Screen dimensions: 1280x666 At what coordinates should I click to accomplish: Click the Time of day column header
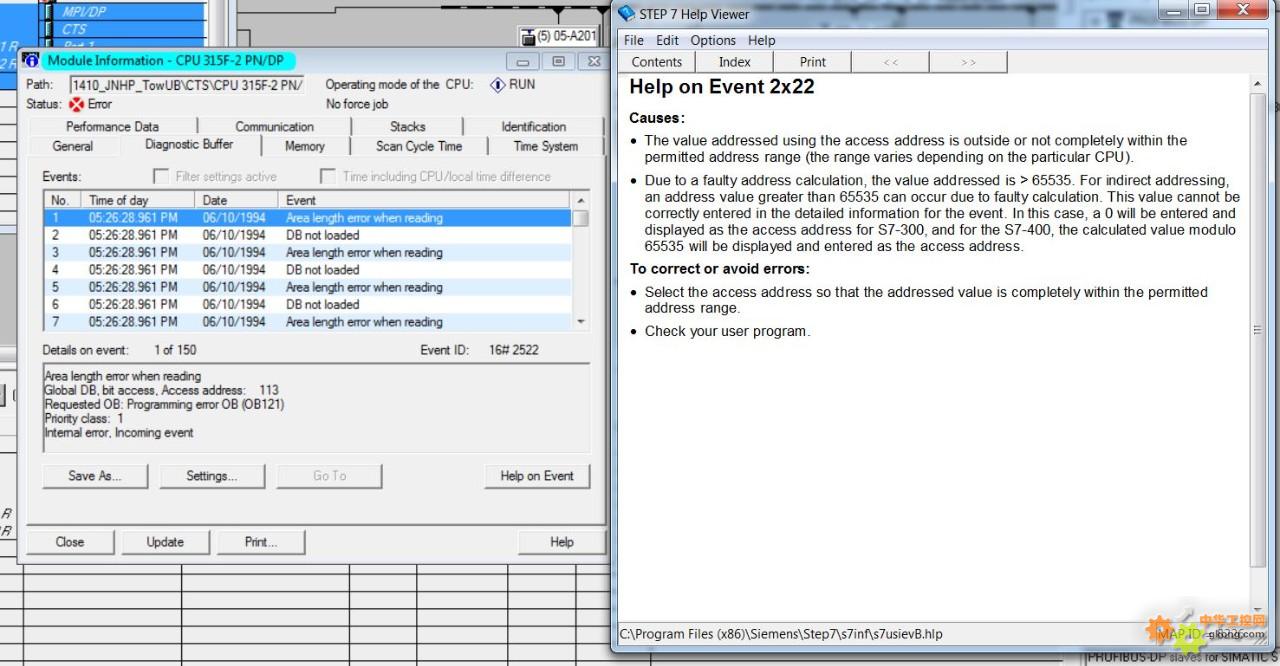[x=139, y=200]
